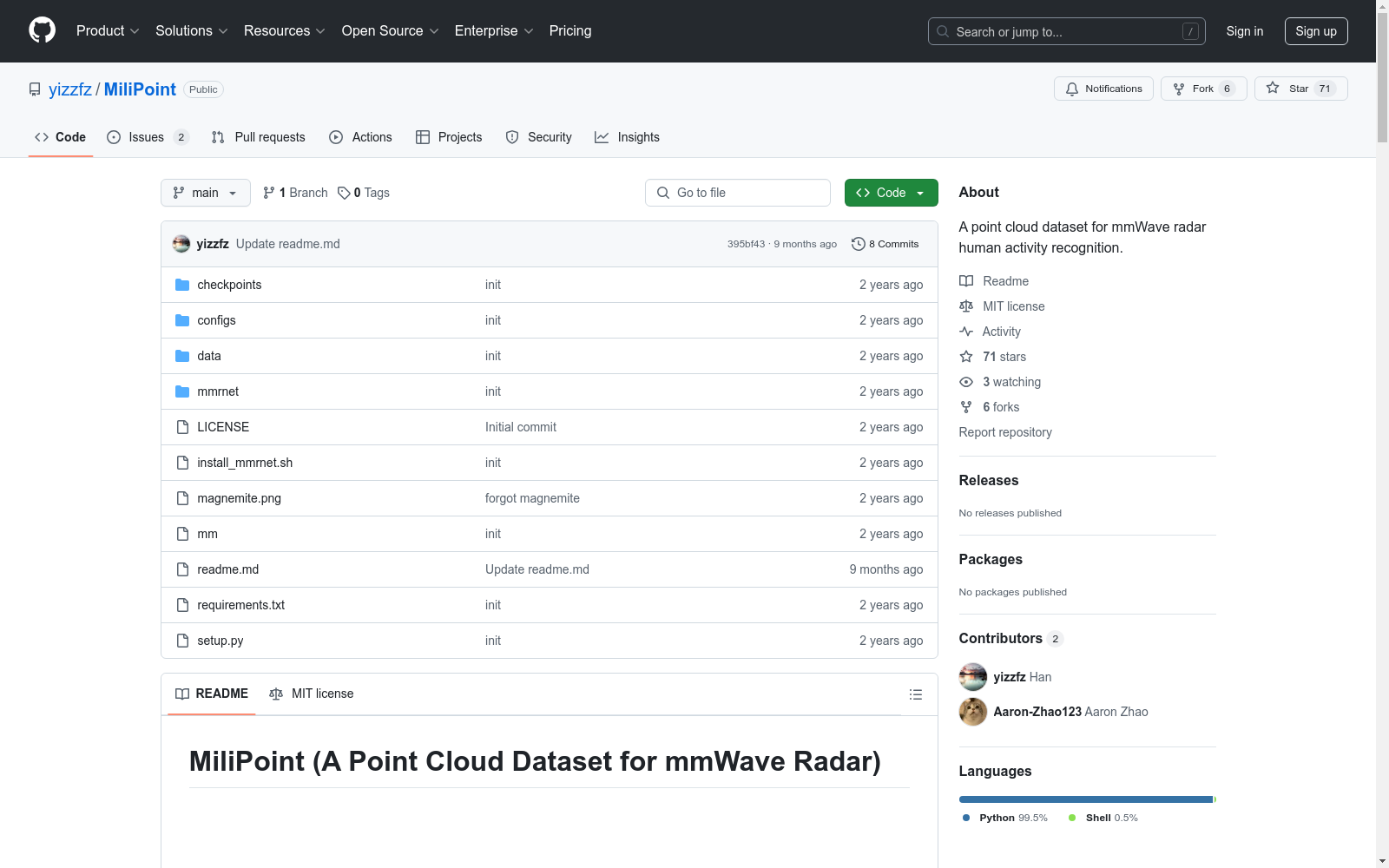The height and width of the screenshot is (868, 1389).
Task: Click the scale icon beside MIT license
Action: click(966, 306)
